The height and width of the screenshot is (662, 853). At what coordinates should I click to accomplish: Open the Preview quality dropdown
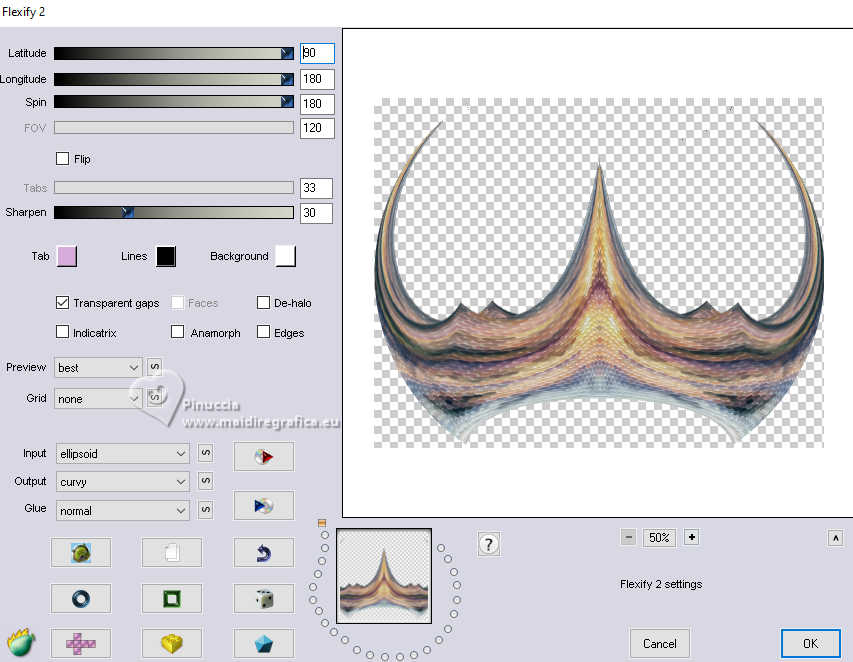[x=98, y=368]
